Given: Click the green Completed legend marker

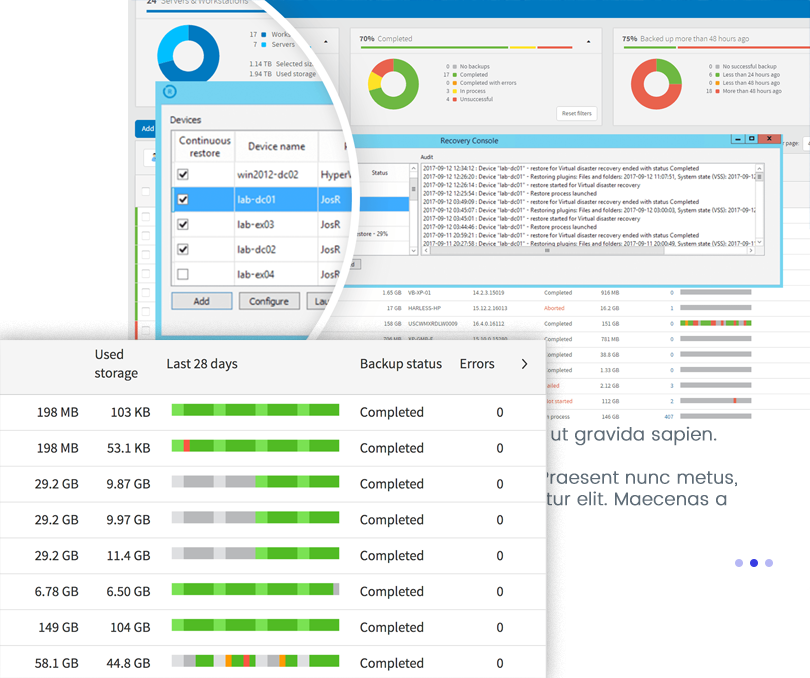Looking at the screenshot, I should (455, 73).
